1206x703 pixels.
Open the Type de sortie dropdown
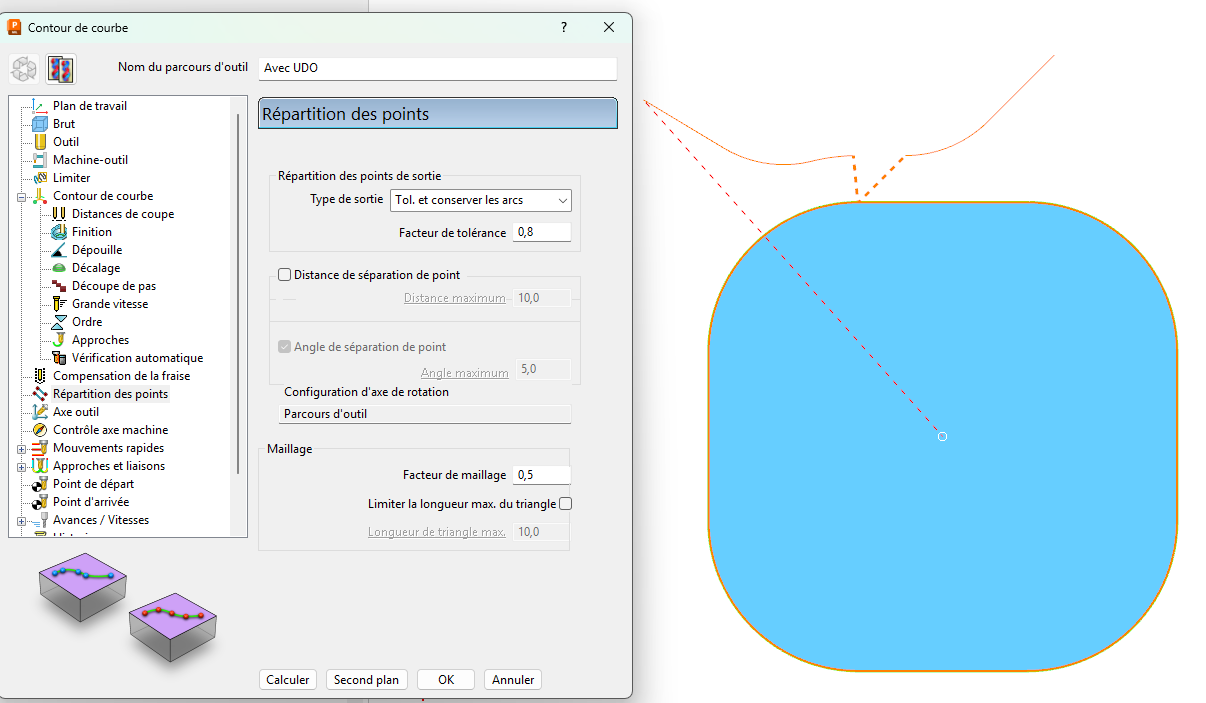[481, 200]
